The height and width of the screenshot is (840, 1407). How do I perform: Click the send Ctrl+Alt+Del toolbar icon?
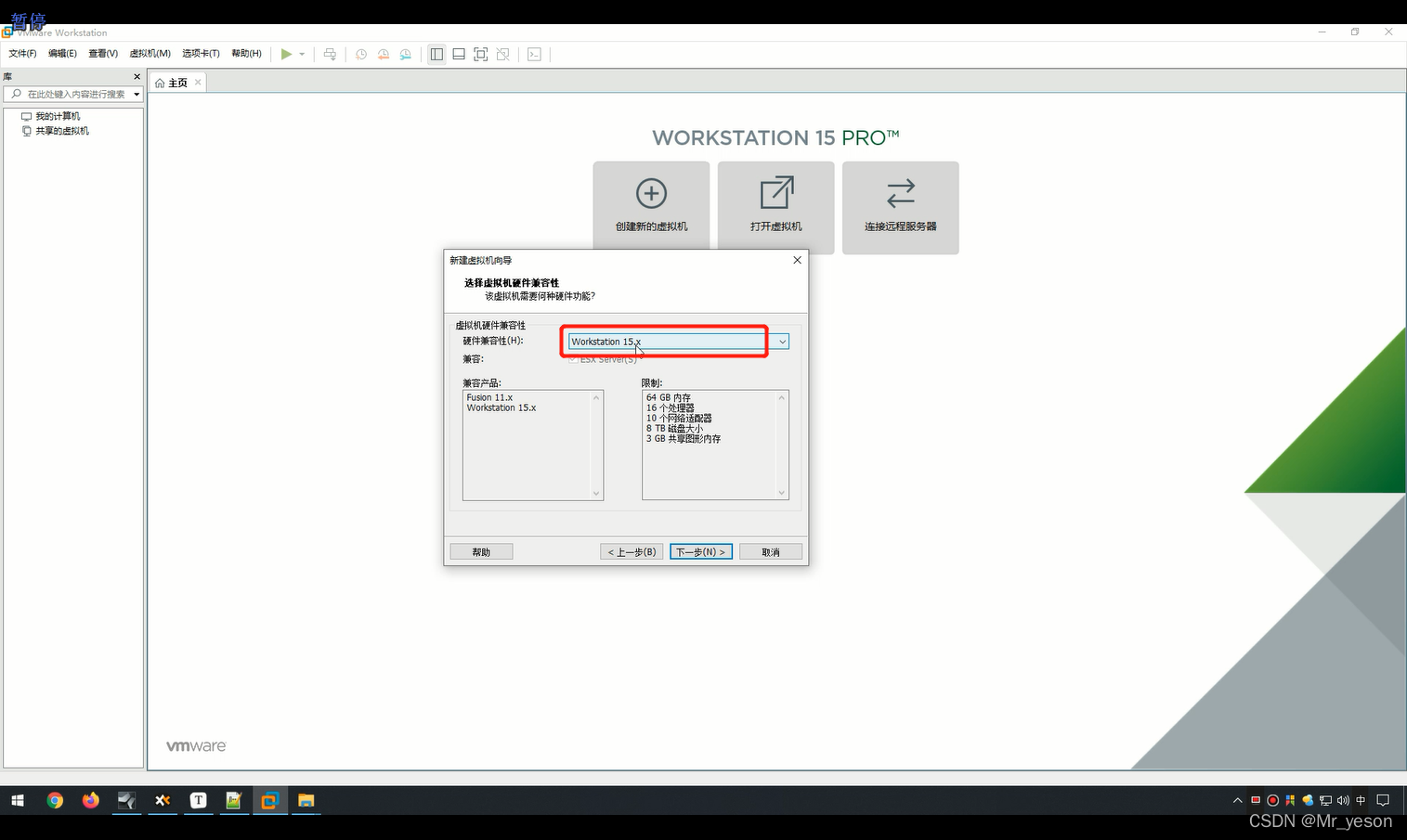pos(330,54)
